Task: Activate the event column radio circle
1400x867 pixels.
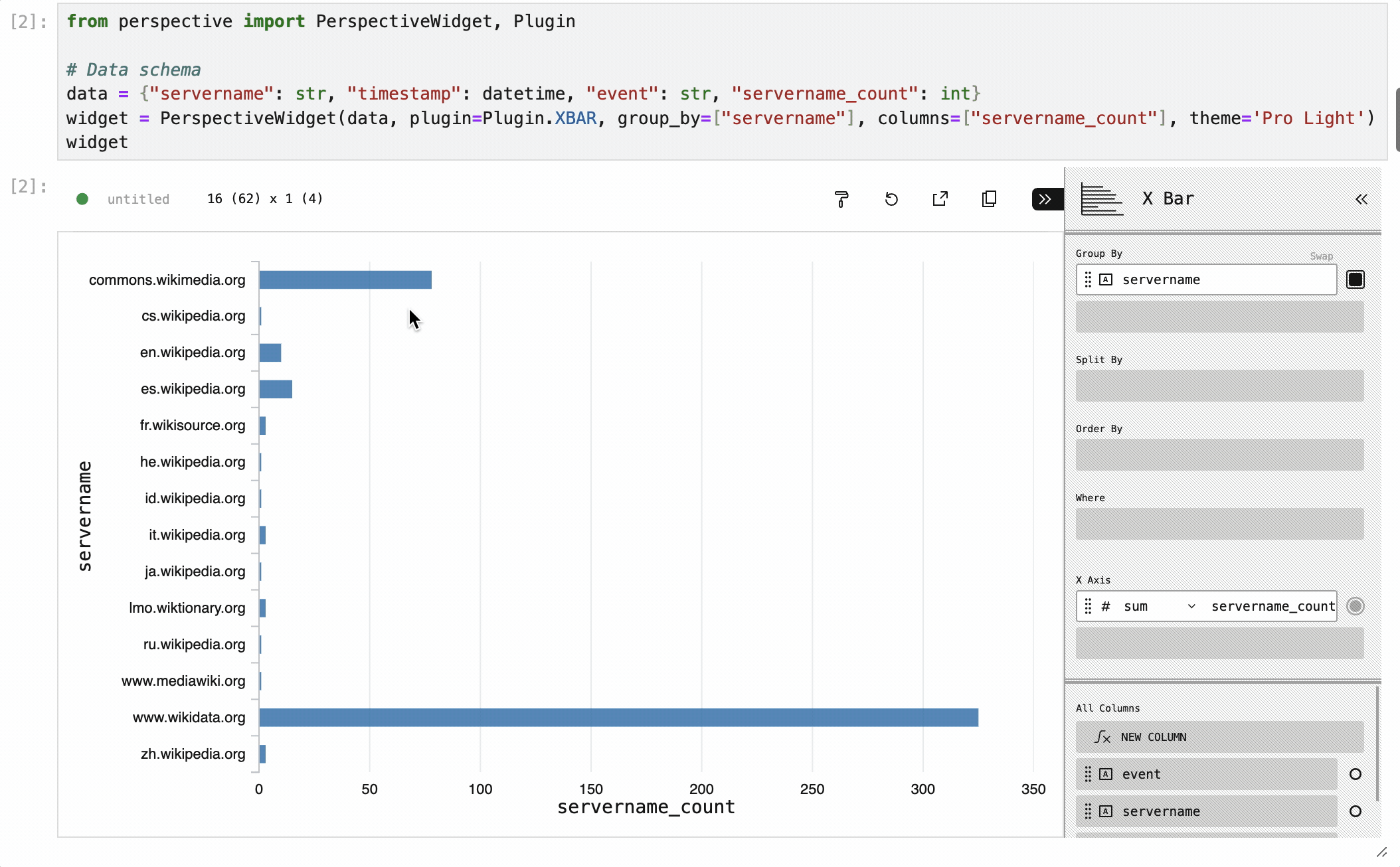Action: click(1356, 774)
